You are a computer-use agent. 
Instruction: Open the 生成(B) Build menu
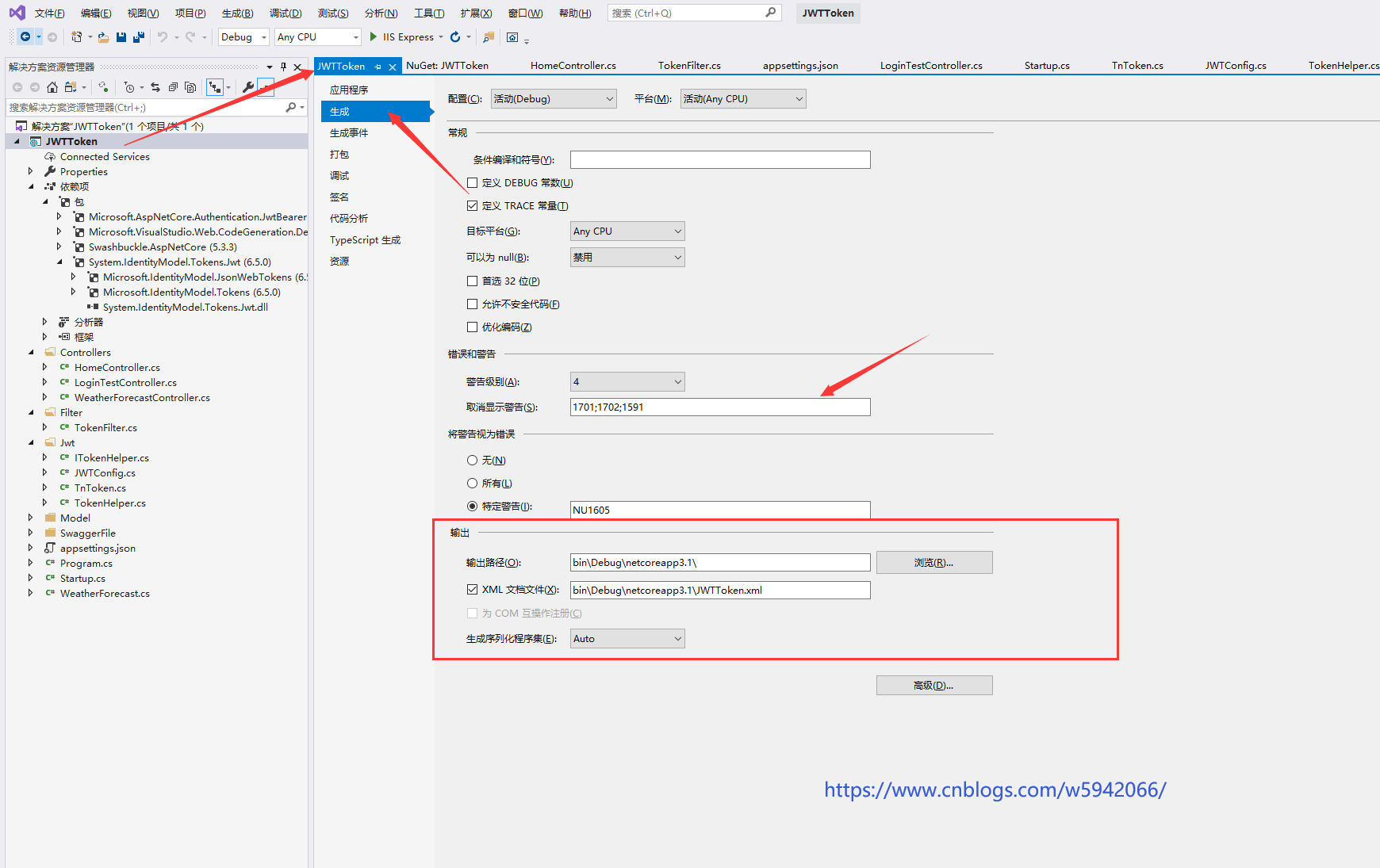[237, 13]
